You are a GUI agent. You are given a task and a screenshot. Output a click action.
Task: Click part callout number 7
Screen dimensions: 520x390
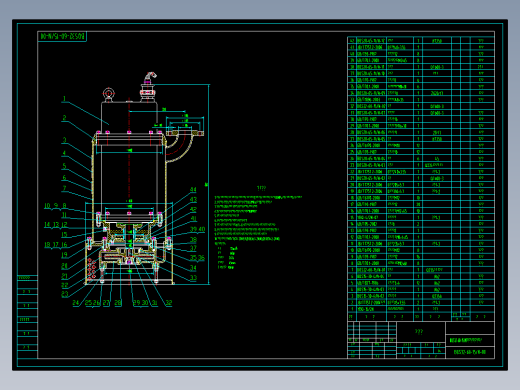click(64, 188)
